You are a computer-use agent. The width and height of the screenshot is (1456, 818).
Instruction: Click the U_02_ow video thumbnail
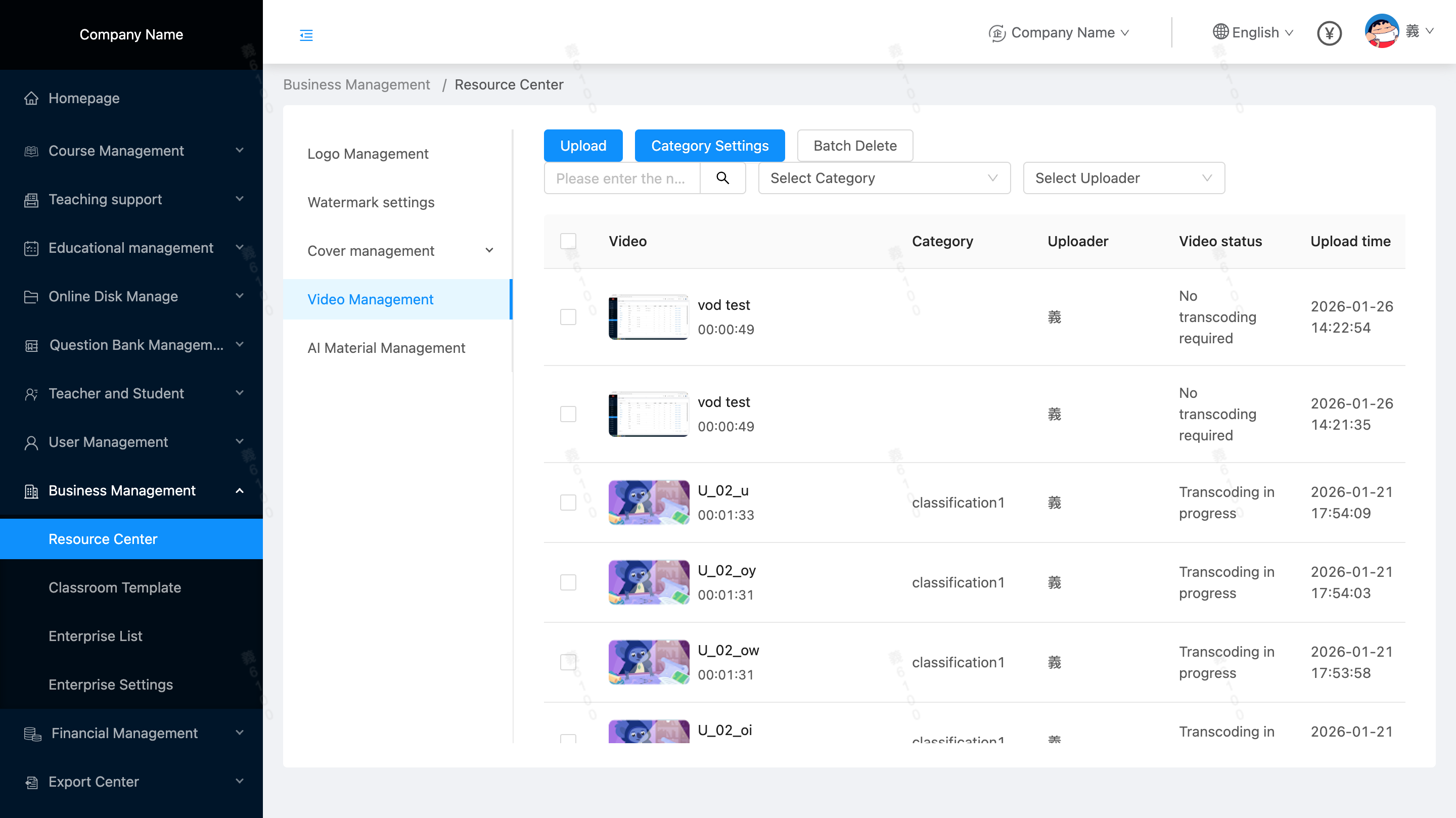648,662
